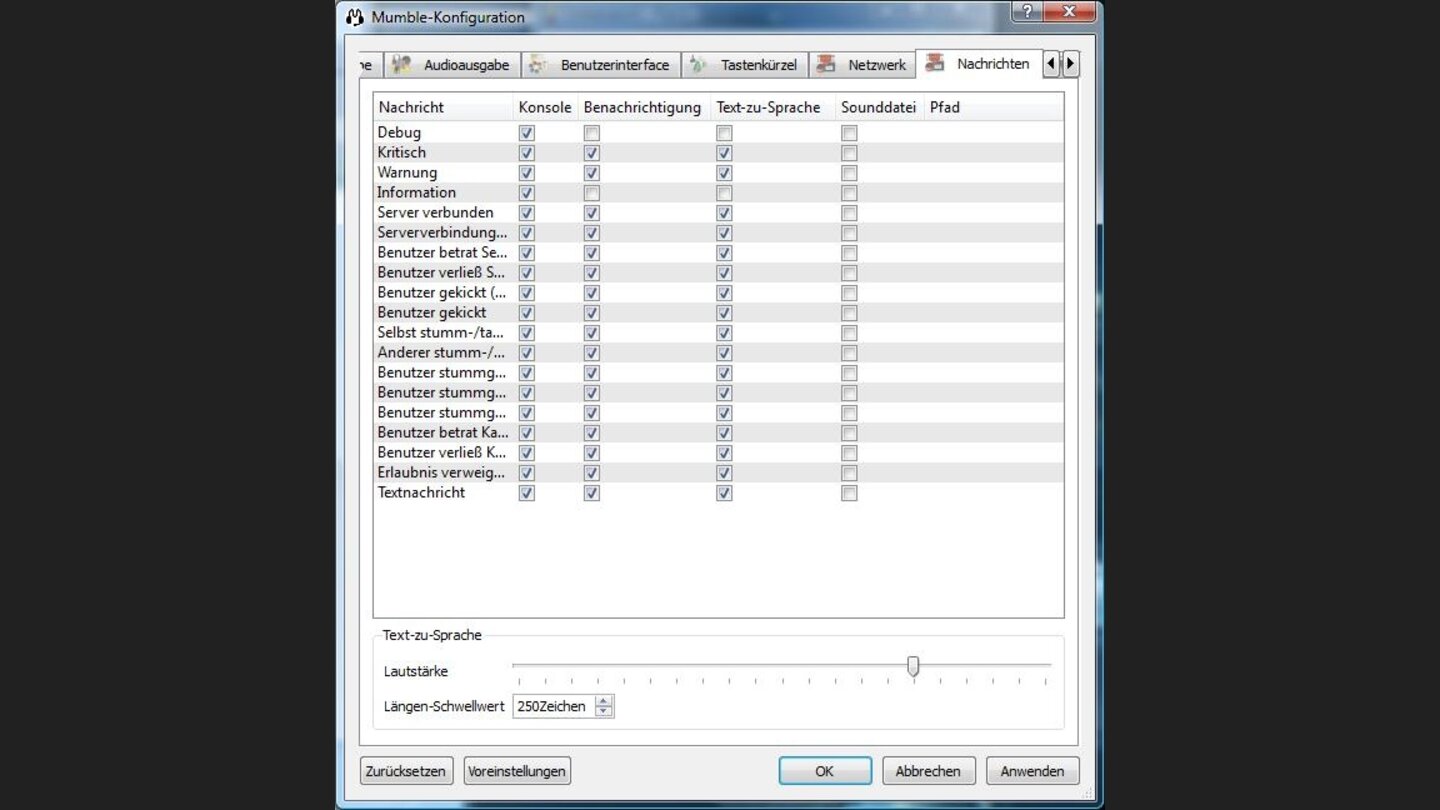The width and height of the screenshot is (1440, 810).
Task: Open the Audioausgabe tab
Action: [454, 65]
